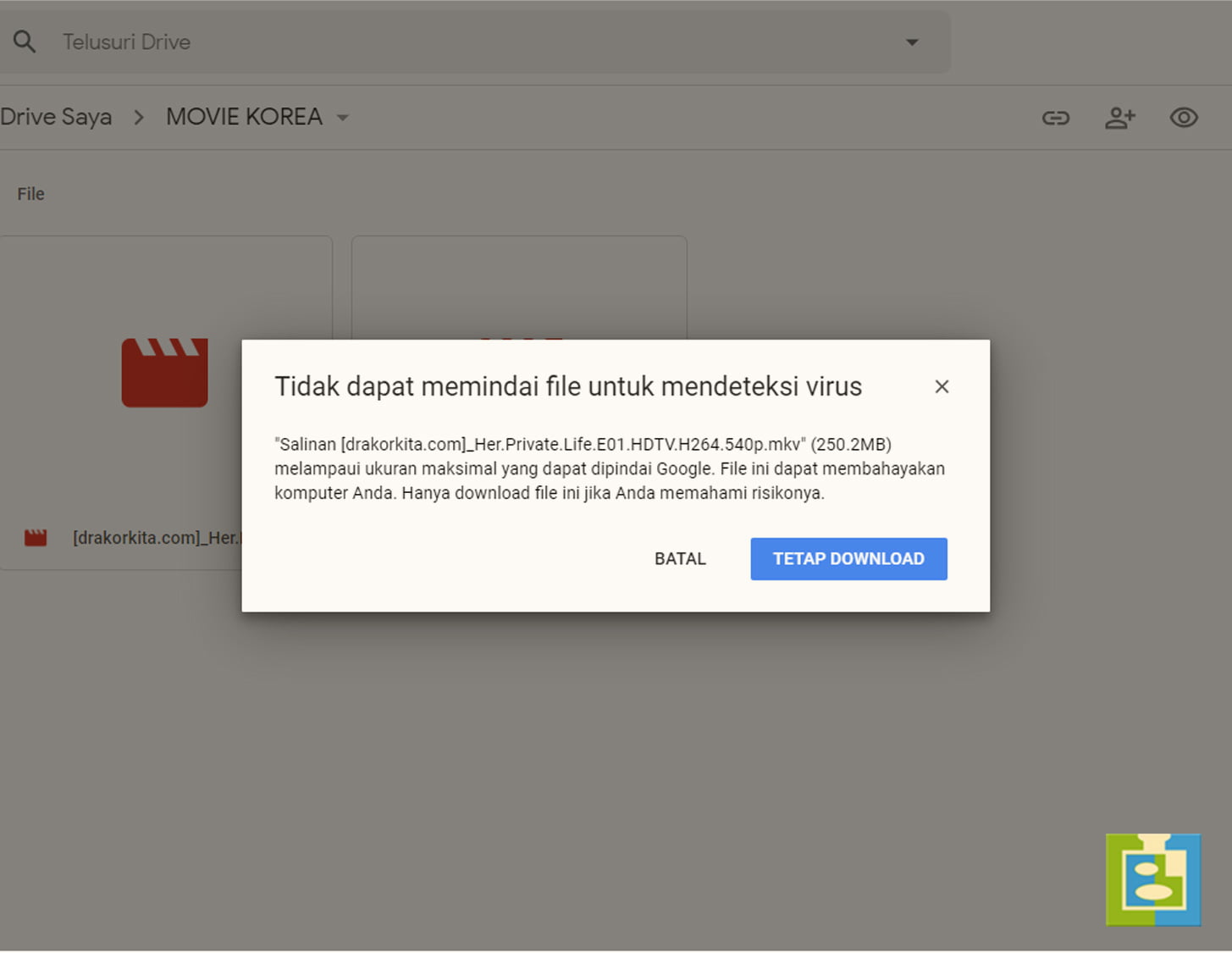Click the dialog title about virus scanning
This screenshot has height=953, width=1232.
coord(568,386)
